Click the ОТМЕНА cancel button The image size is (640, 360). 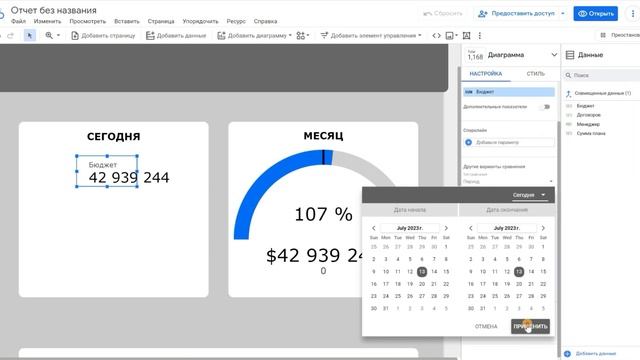click(x=486, y=327)
